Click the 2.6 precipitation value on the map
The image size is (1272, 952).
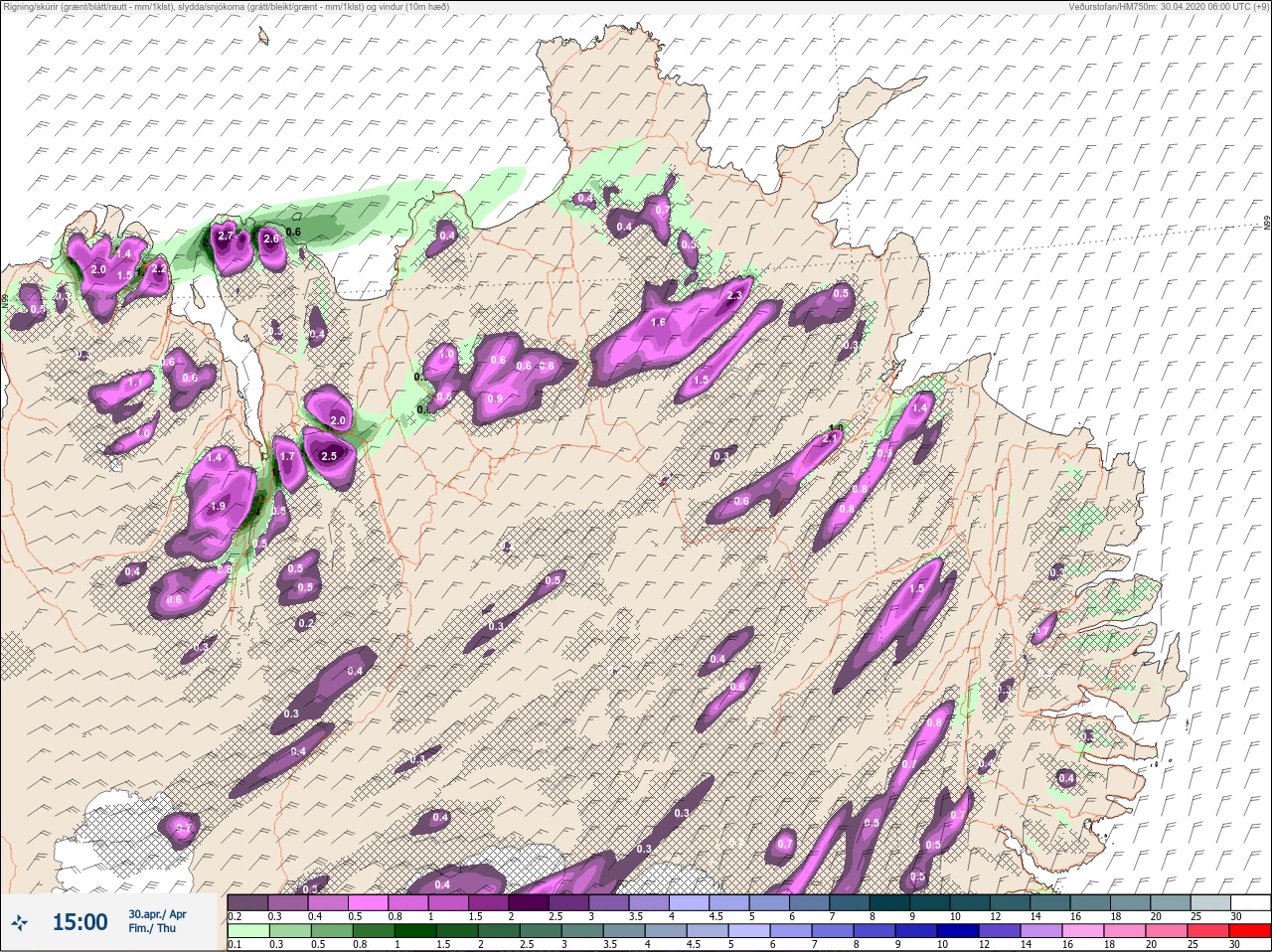(269, 238)
